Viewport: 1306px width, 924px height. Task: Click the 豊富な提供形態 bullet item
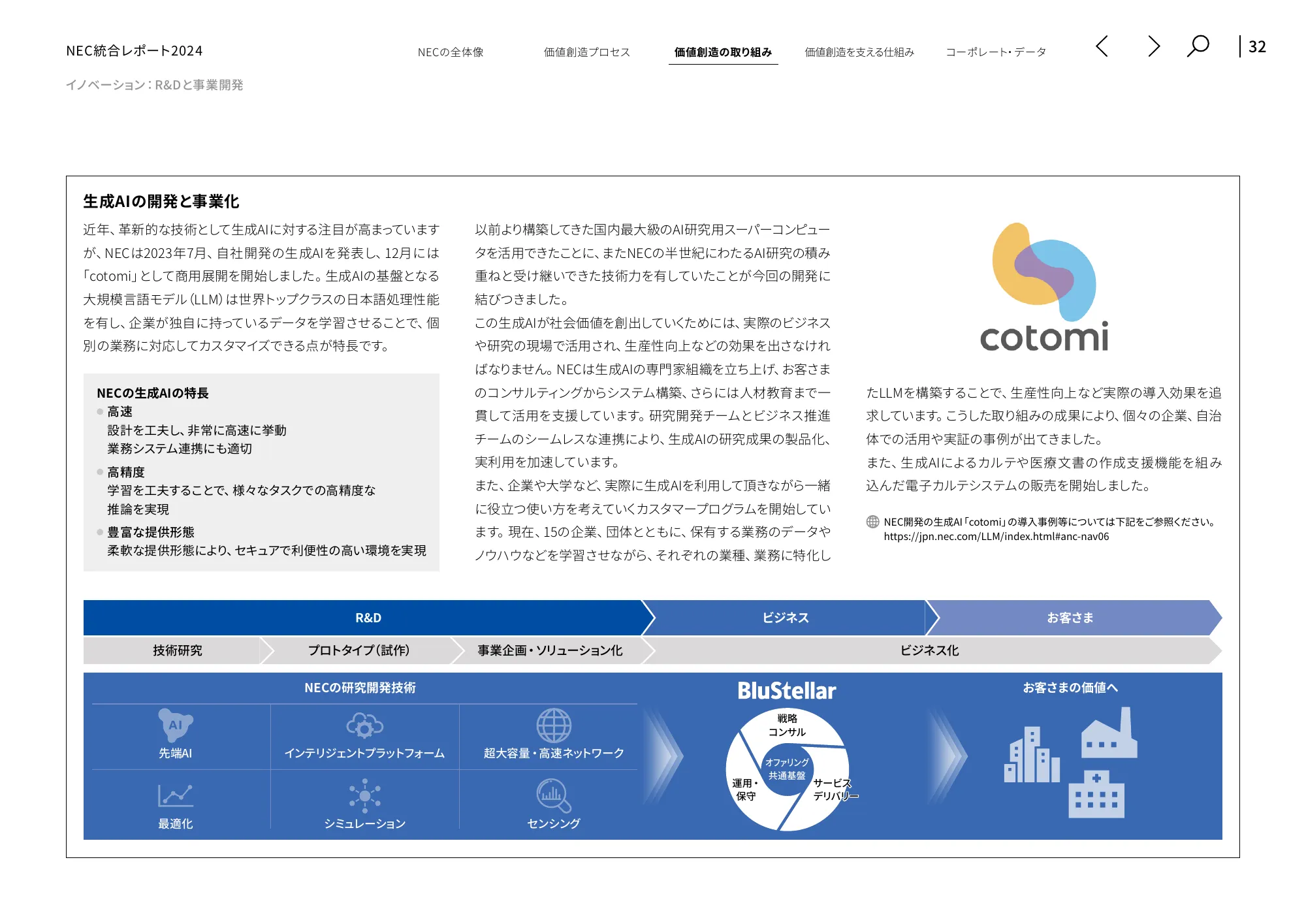[x=151, y=532]
